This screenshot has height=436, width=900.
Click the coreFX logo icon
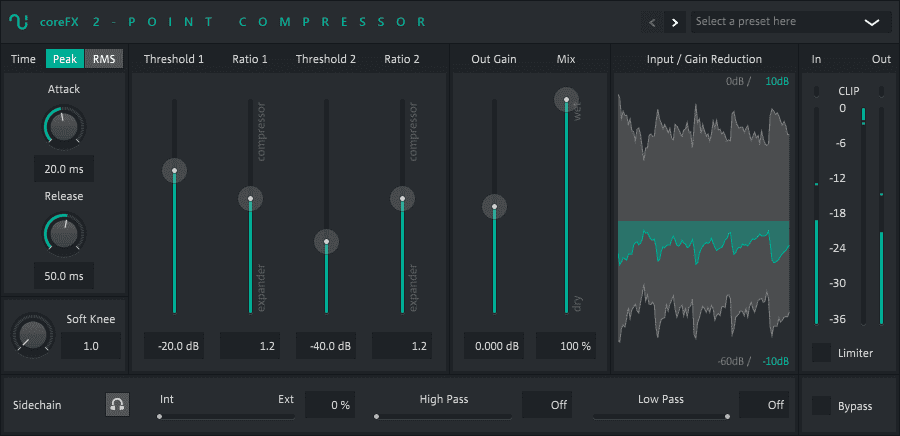click(19, 21)
